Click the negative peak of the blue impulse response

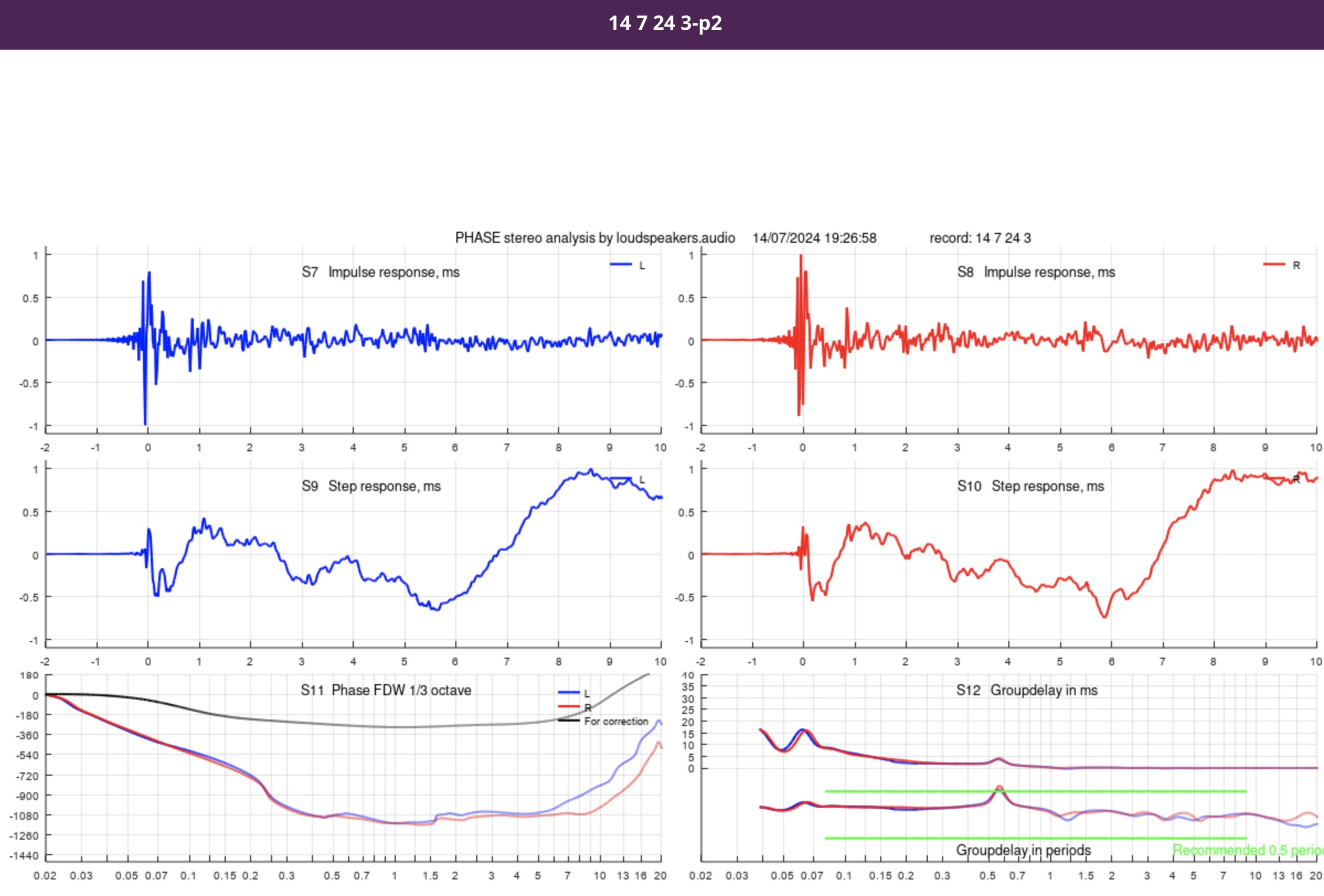coord(145,423)
